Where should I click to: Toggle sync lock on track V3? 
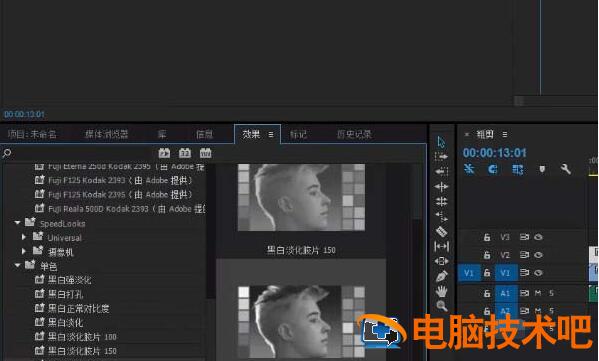click(x=524, y=237)
